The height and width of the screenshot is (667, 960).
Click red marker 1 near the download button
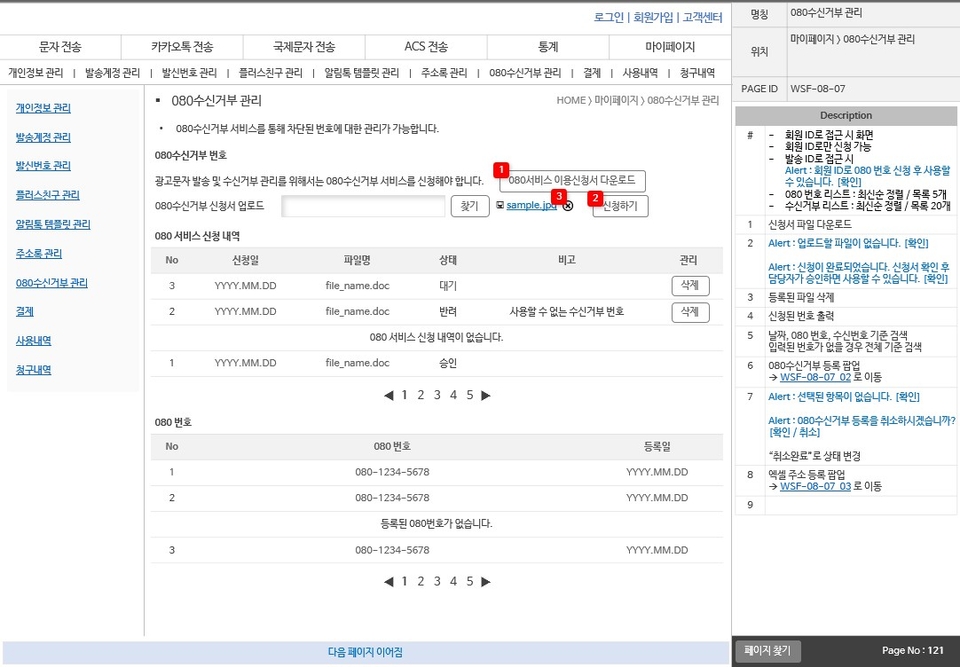tap(501, 170)
